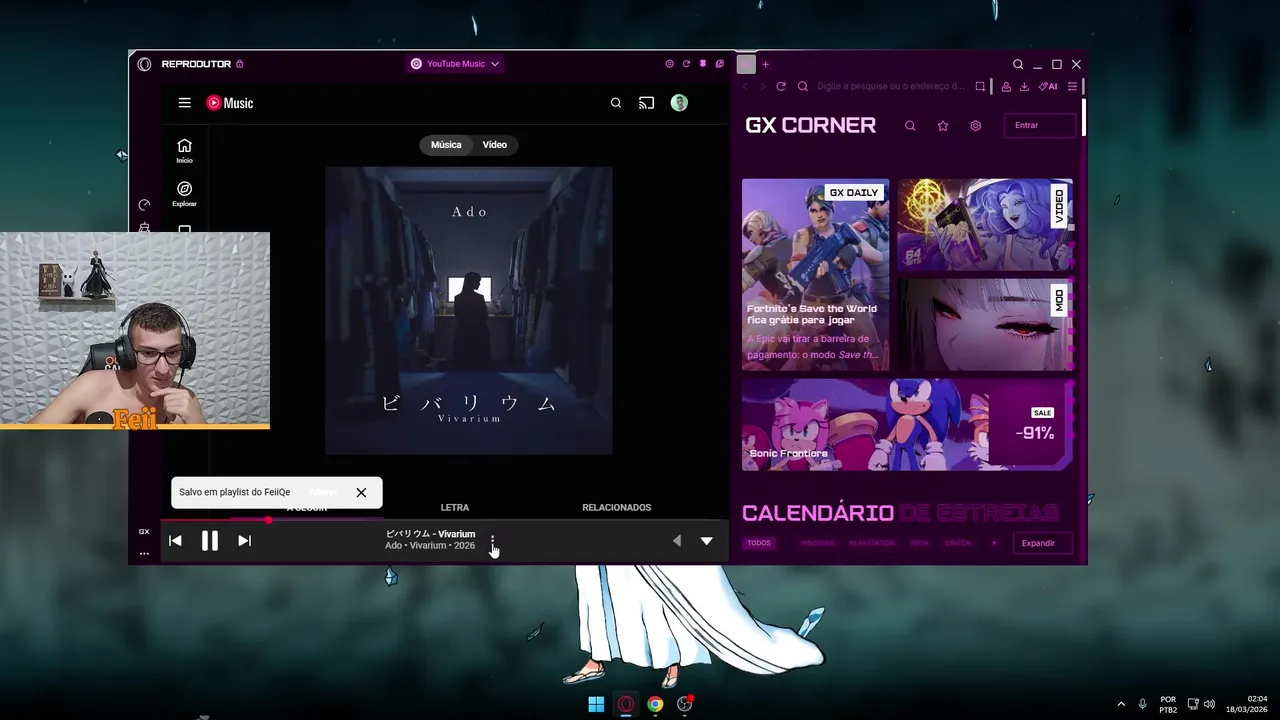Viewport: 1280px width, 720px height.
Task: Open Chrome from the taskbar
Action: (655, 704)
